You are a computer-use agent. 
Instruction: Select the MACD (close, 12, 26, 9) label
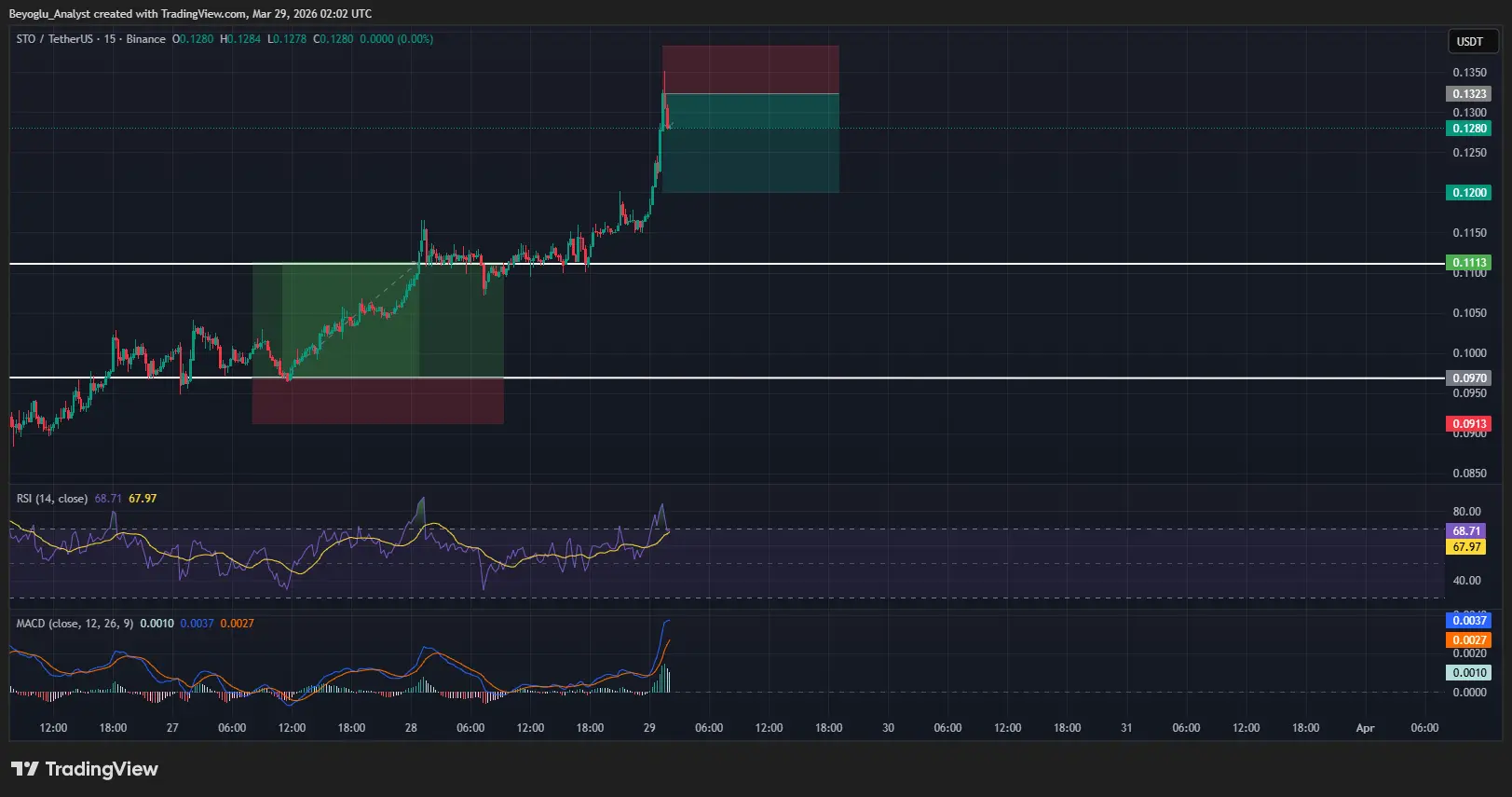75,624
